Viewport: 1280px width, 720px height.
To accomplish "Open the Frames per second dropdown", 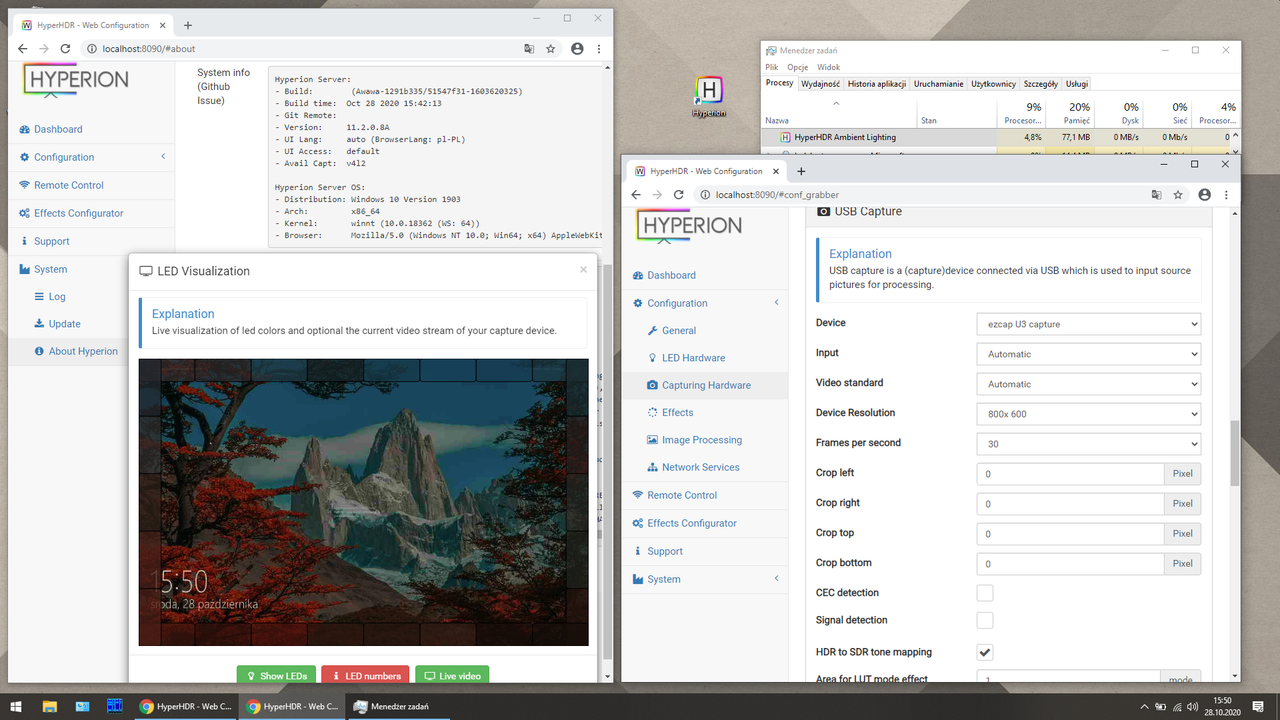I will (x=1088, y=444).
